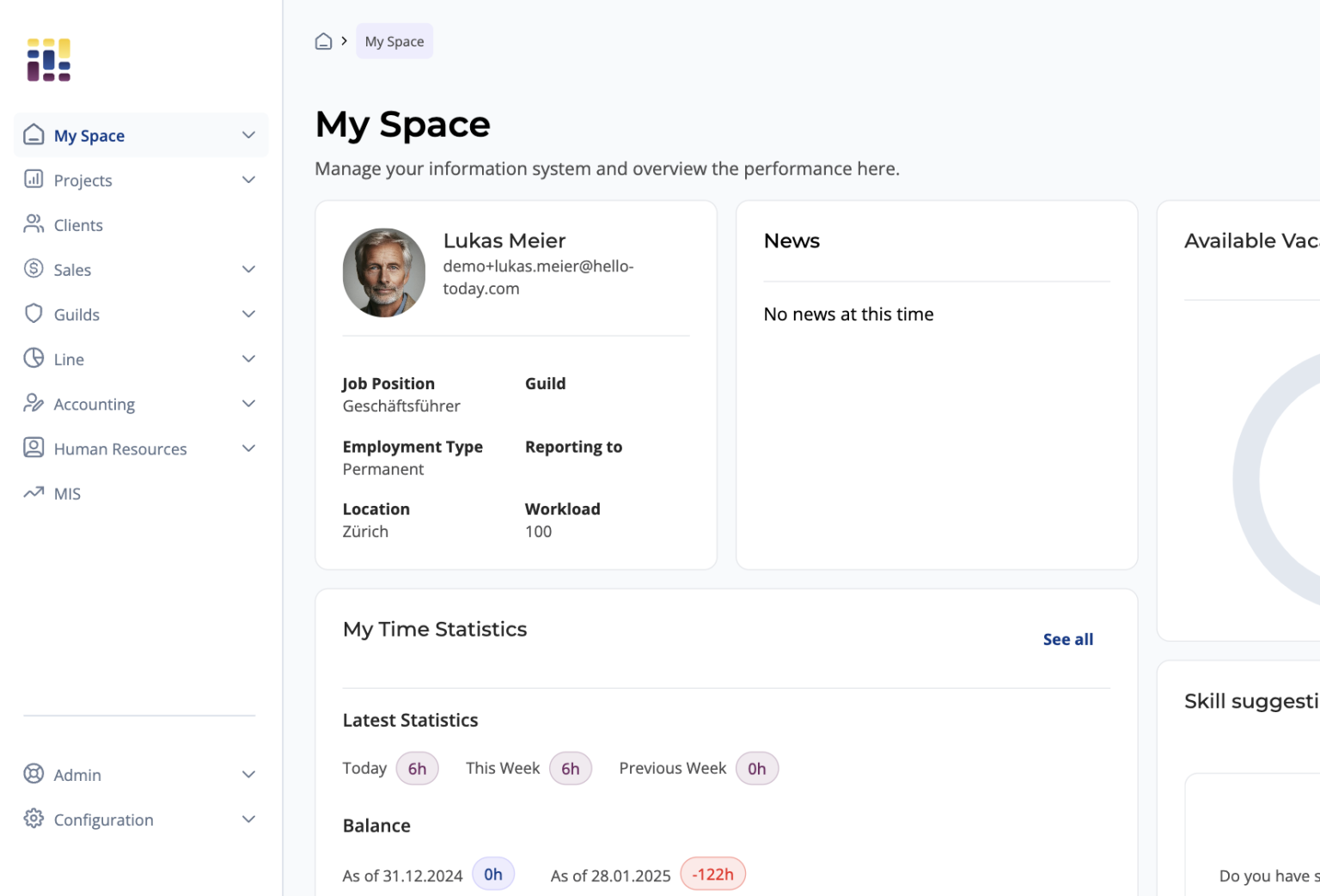
Task: Open Clients via its people icon
Action: pyautogui.click(x=34, y=224)
